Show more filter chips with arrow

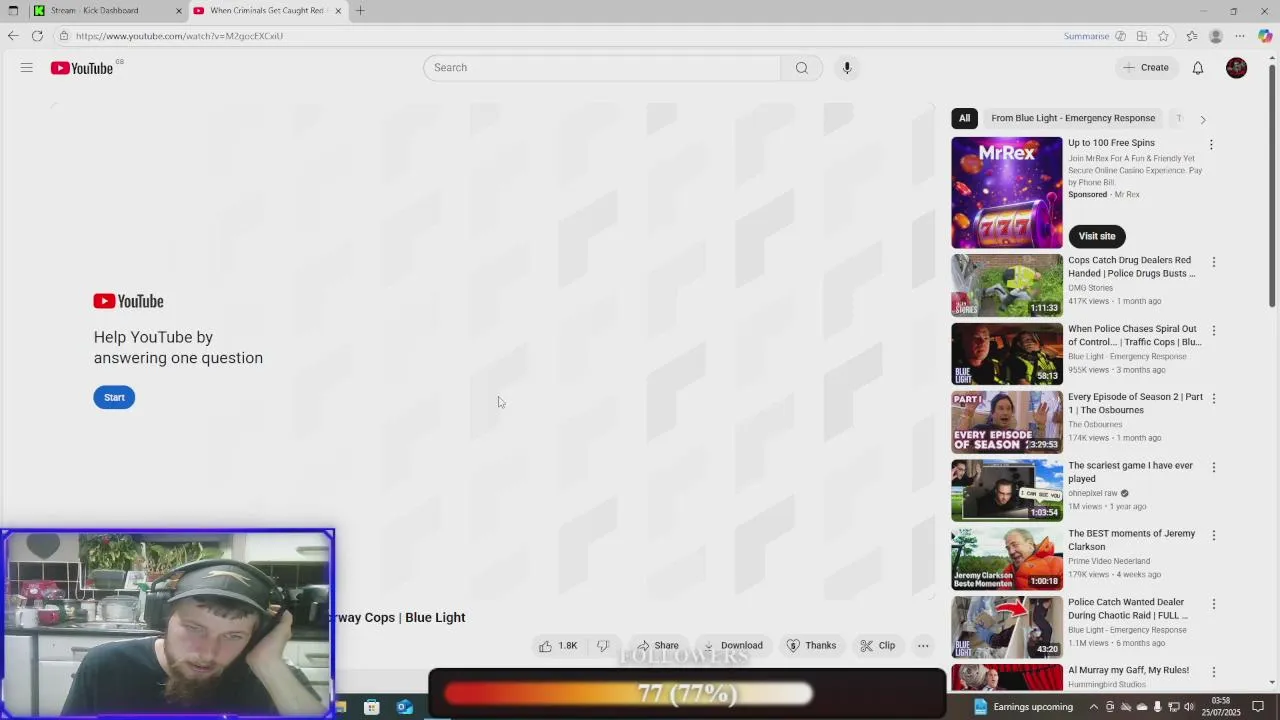click(x=1203, y=119)
